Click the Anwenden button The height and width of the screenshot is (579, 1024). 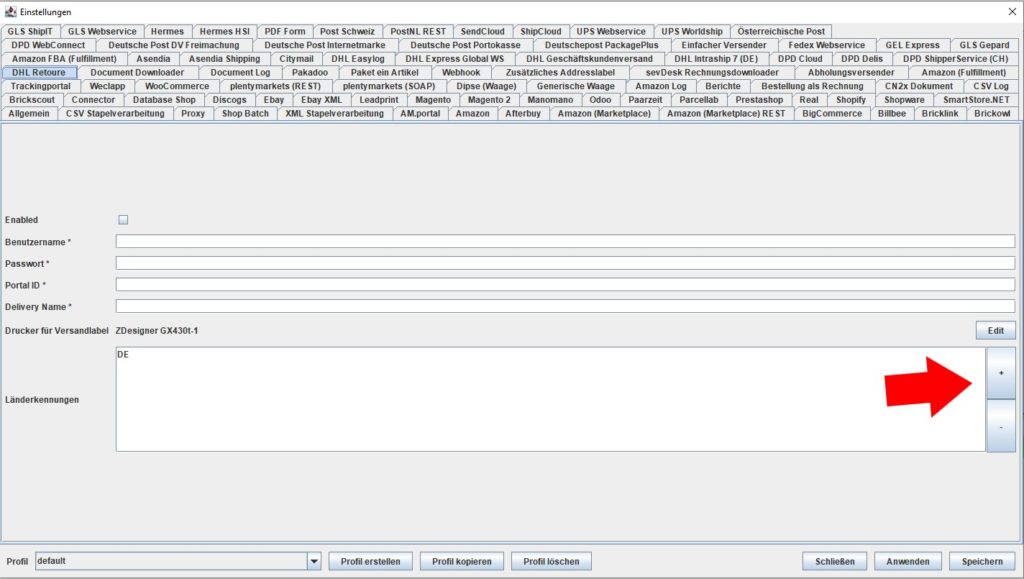pos(908,561)
